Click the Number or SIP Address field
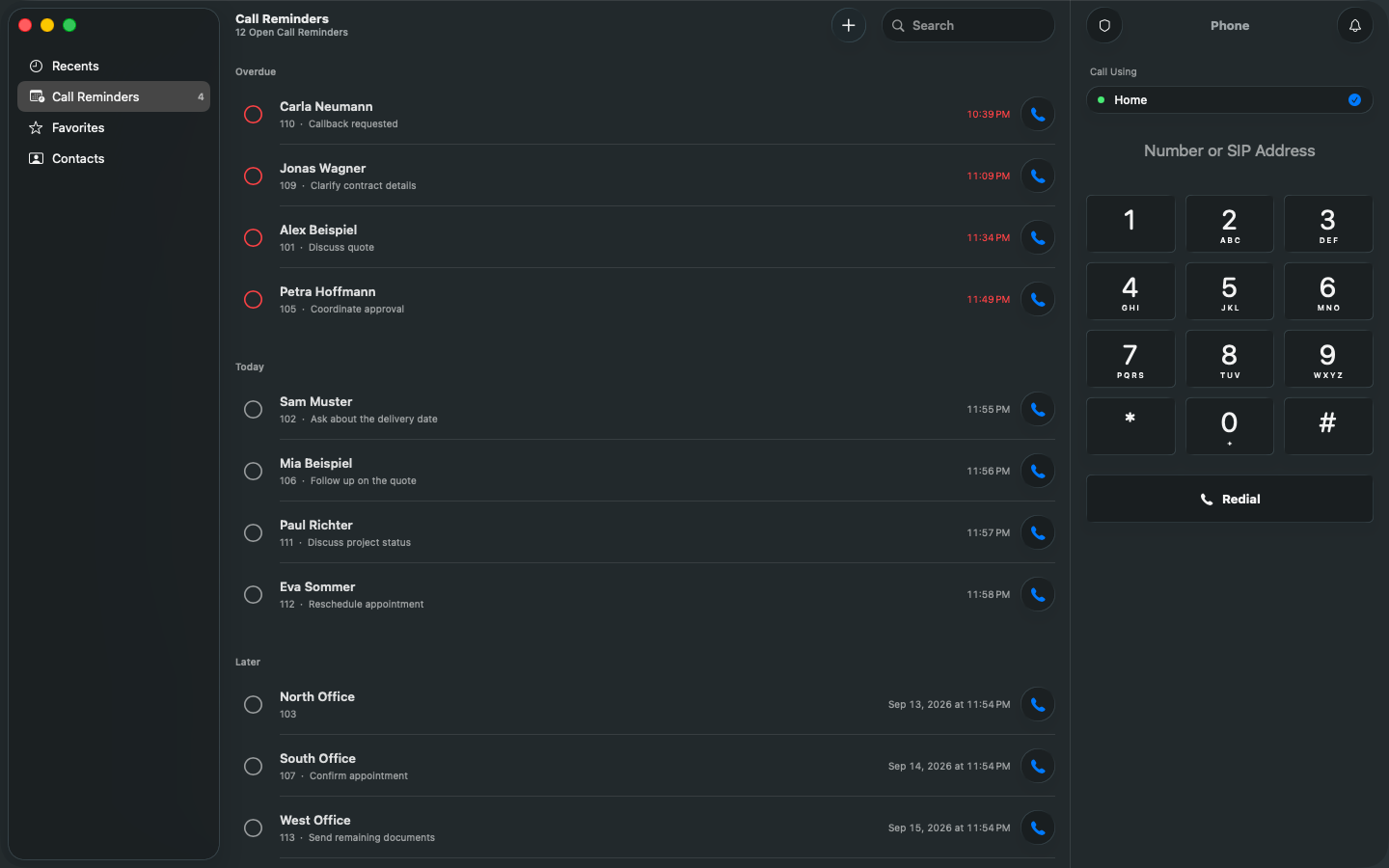Viewport: 1389px width, 868px height. point(1229,150)
